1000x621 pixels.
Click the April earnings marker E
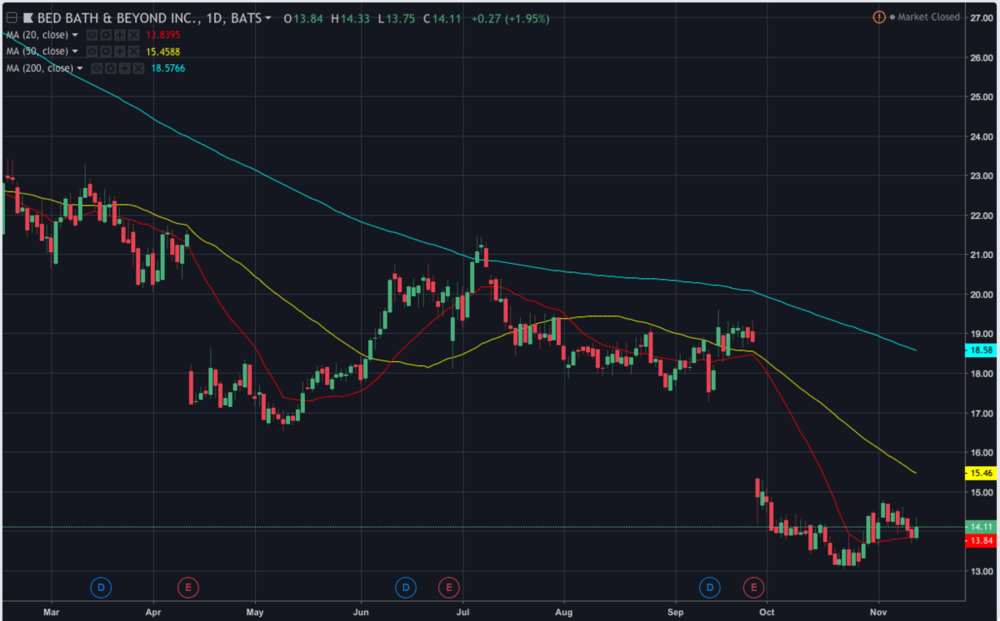coord(187,586)
